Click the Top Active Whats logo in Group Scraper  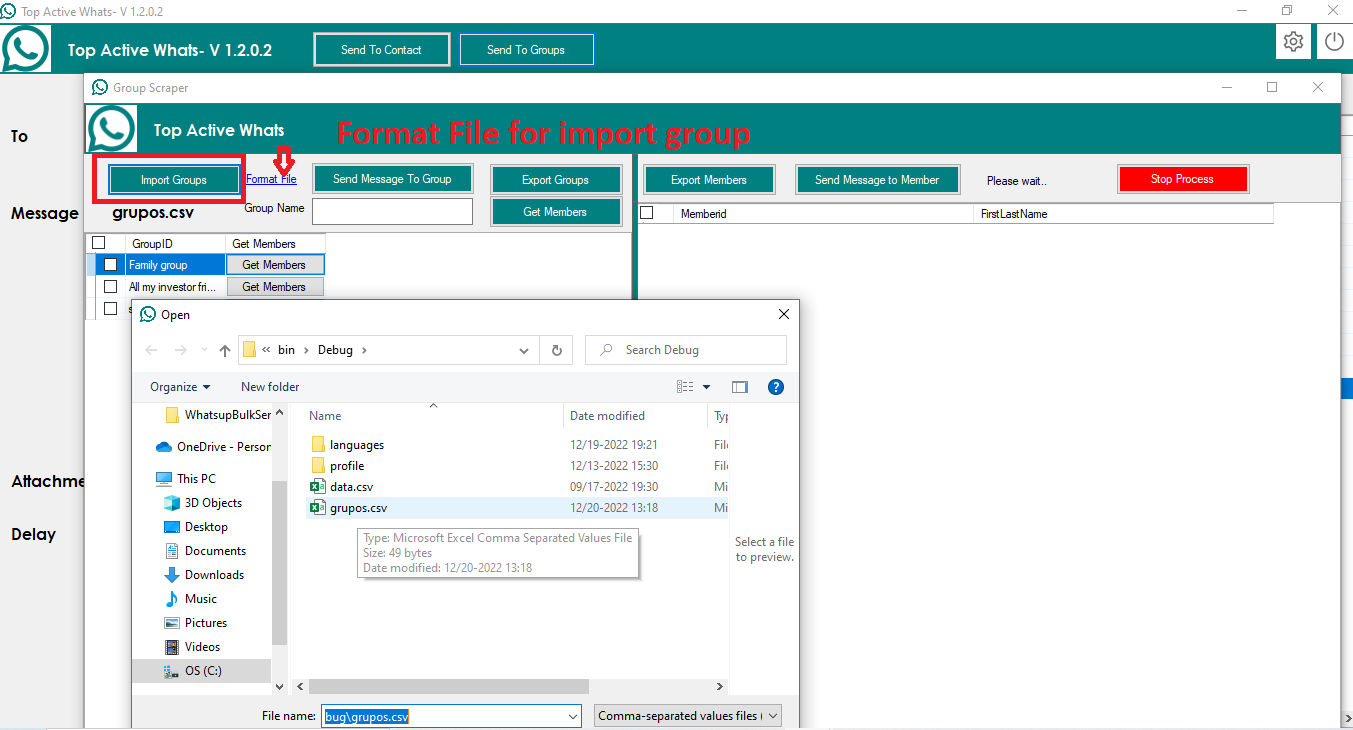click(112, 129)
